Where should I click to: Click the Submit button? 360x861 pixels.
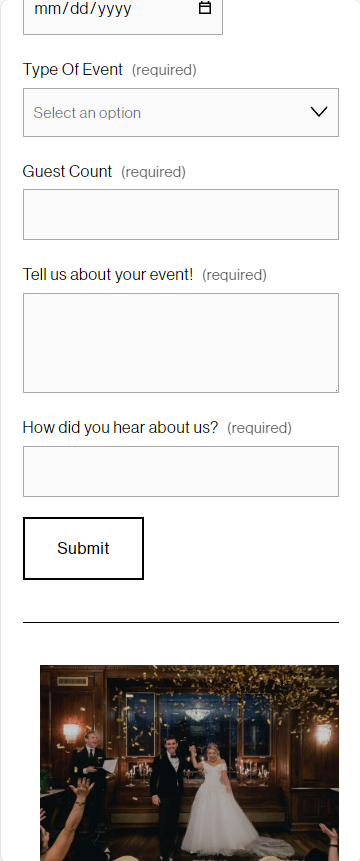pos(83,548)
